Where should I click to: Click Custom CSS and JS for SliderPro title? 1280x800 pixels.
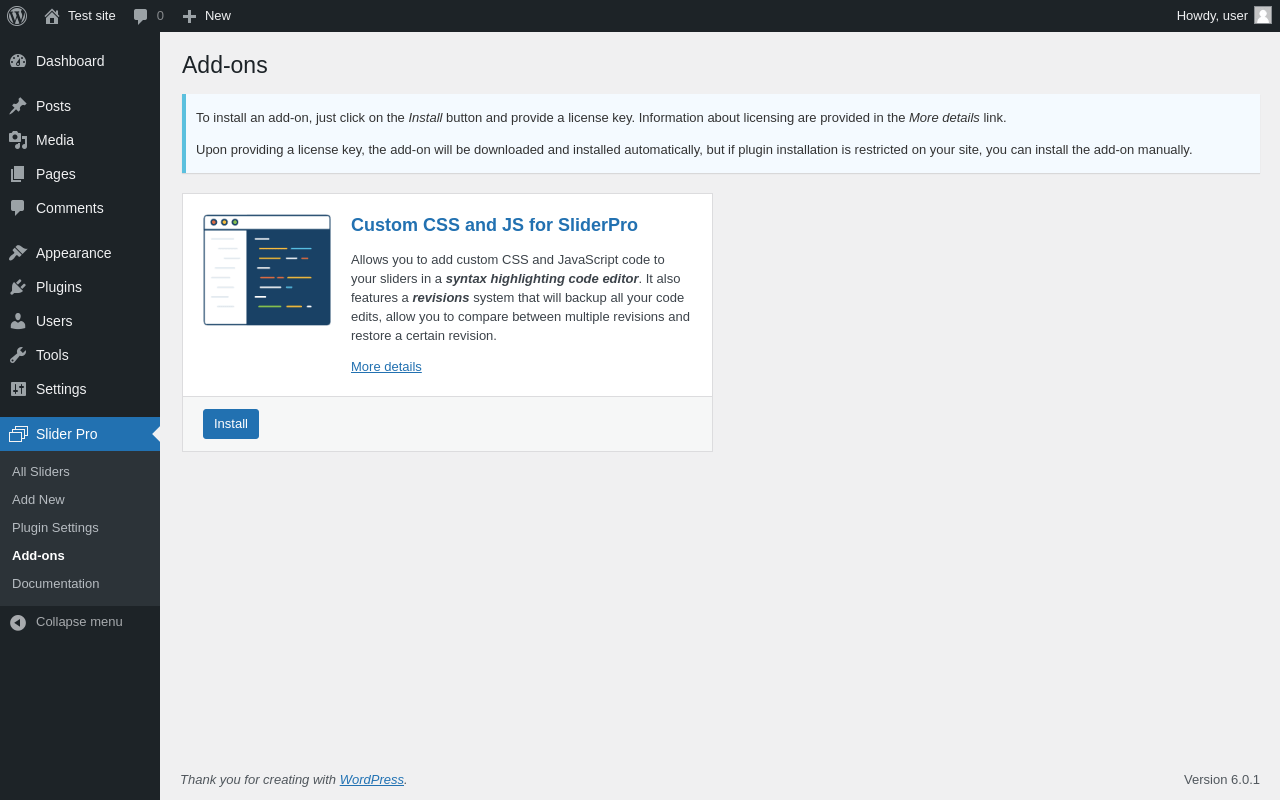click(494, 225)
